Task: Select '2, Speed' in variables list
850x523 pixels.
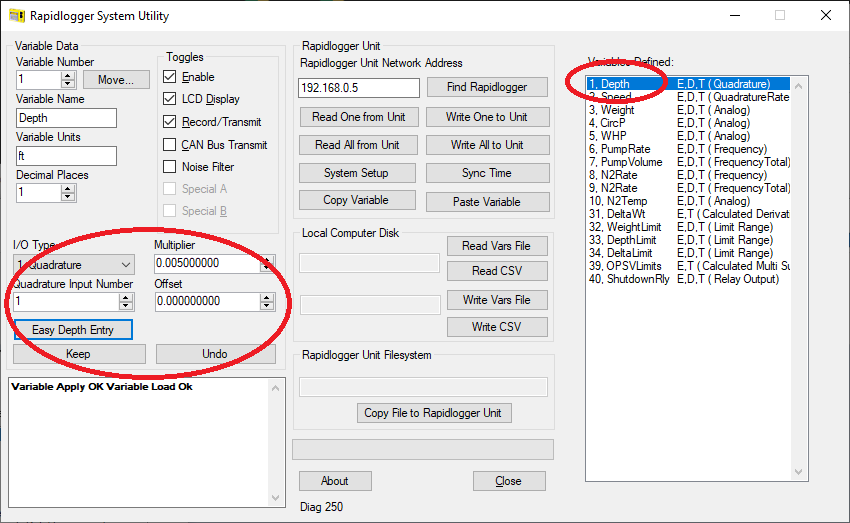Action: pyautogui.click(x=688, y=97)
